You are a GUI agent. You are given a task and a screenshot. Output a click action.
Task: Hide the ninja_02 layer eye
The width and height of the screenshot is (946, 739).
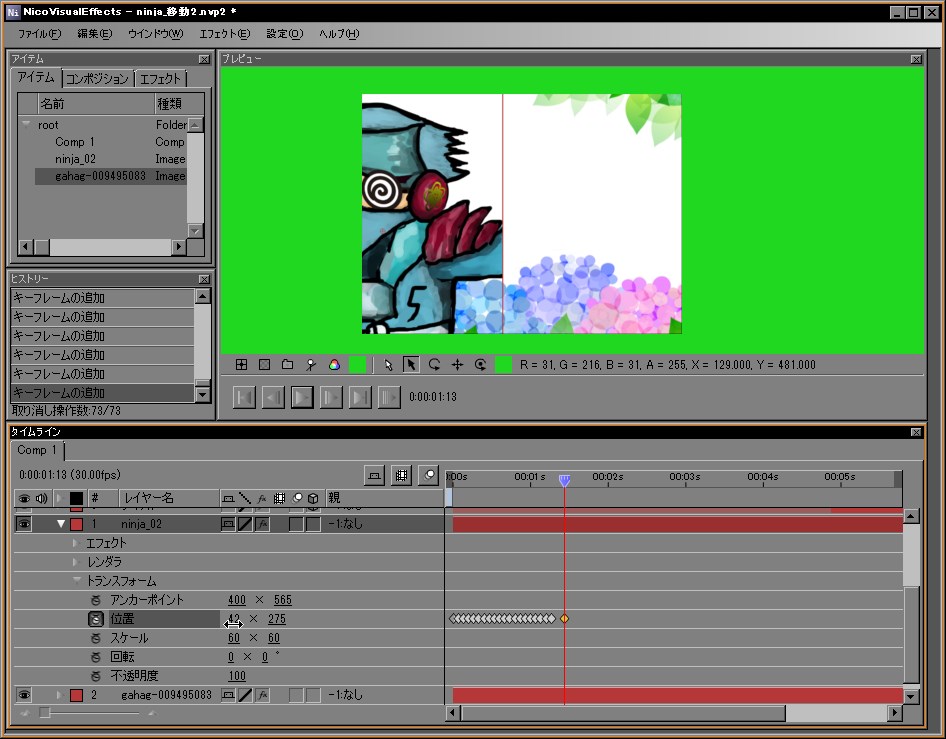pos(24,524)
